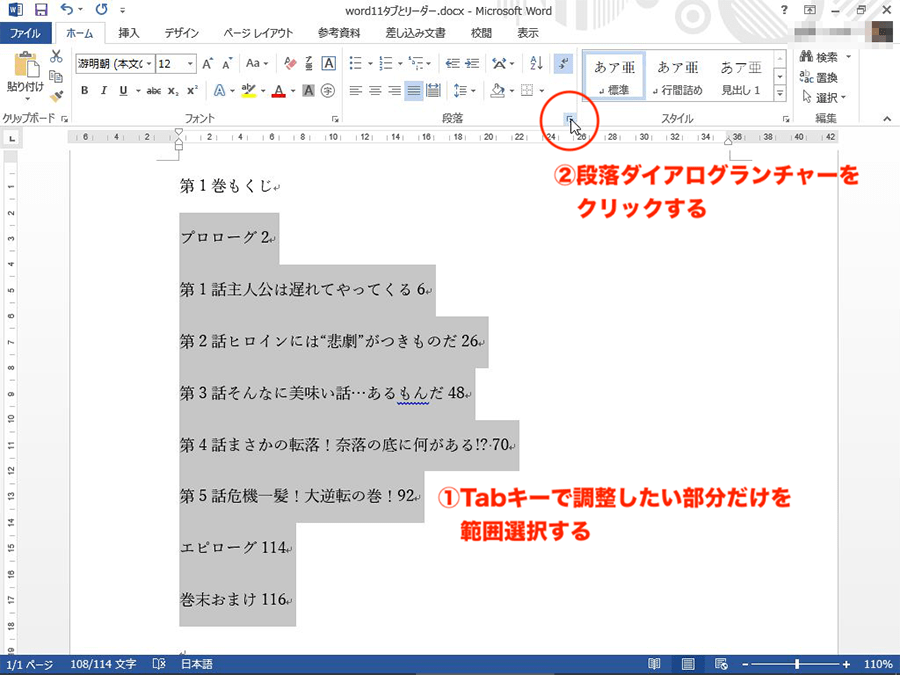Open the numbering list dropdown
The image size is (900, 675).
click(400, 64)
